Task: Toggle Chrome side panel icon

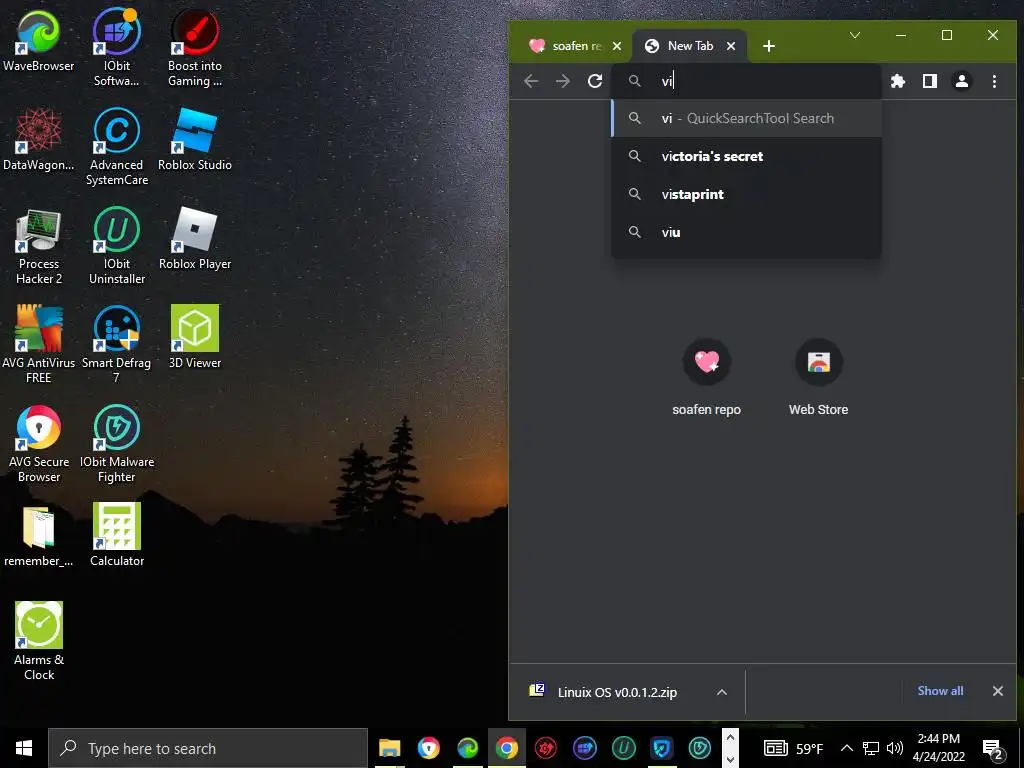Action: [x=930, y=81]
